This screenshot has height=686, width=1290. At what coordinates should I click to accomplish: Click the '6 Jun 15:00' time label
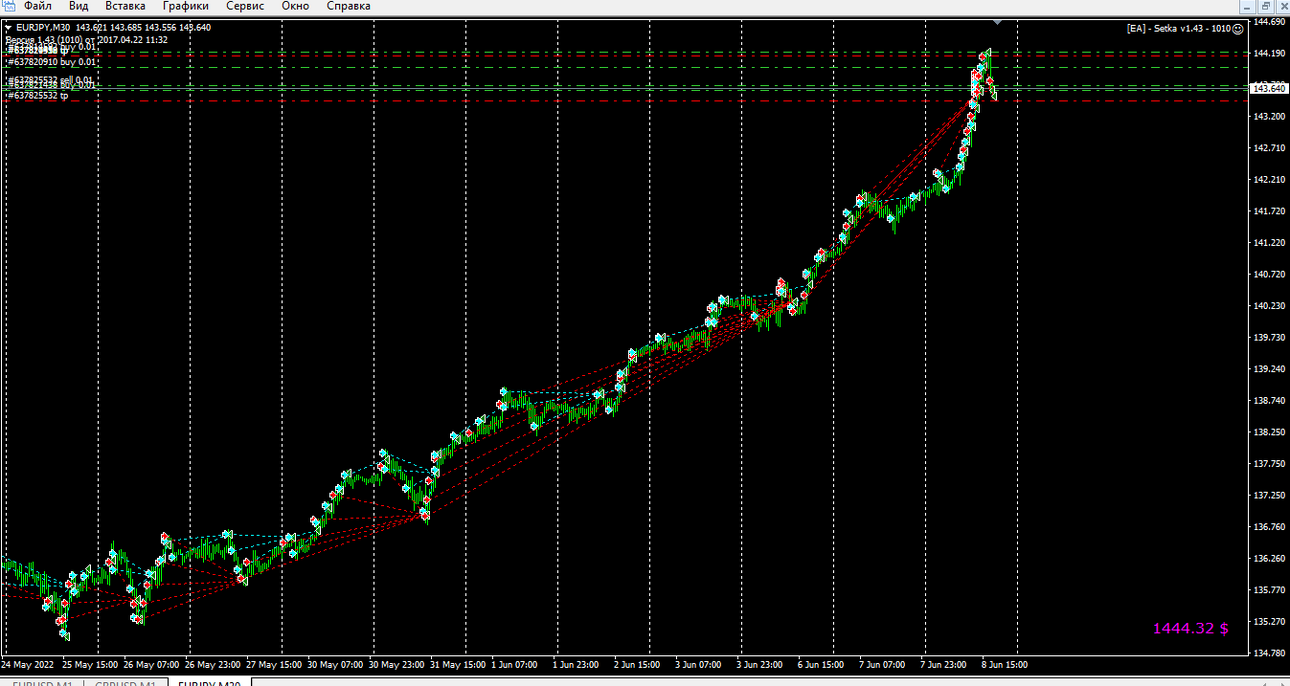823,664
